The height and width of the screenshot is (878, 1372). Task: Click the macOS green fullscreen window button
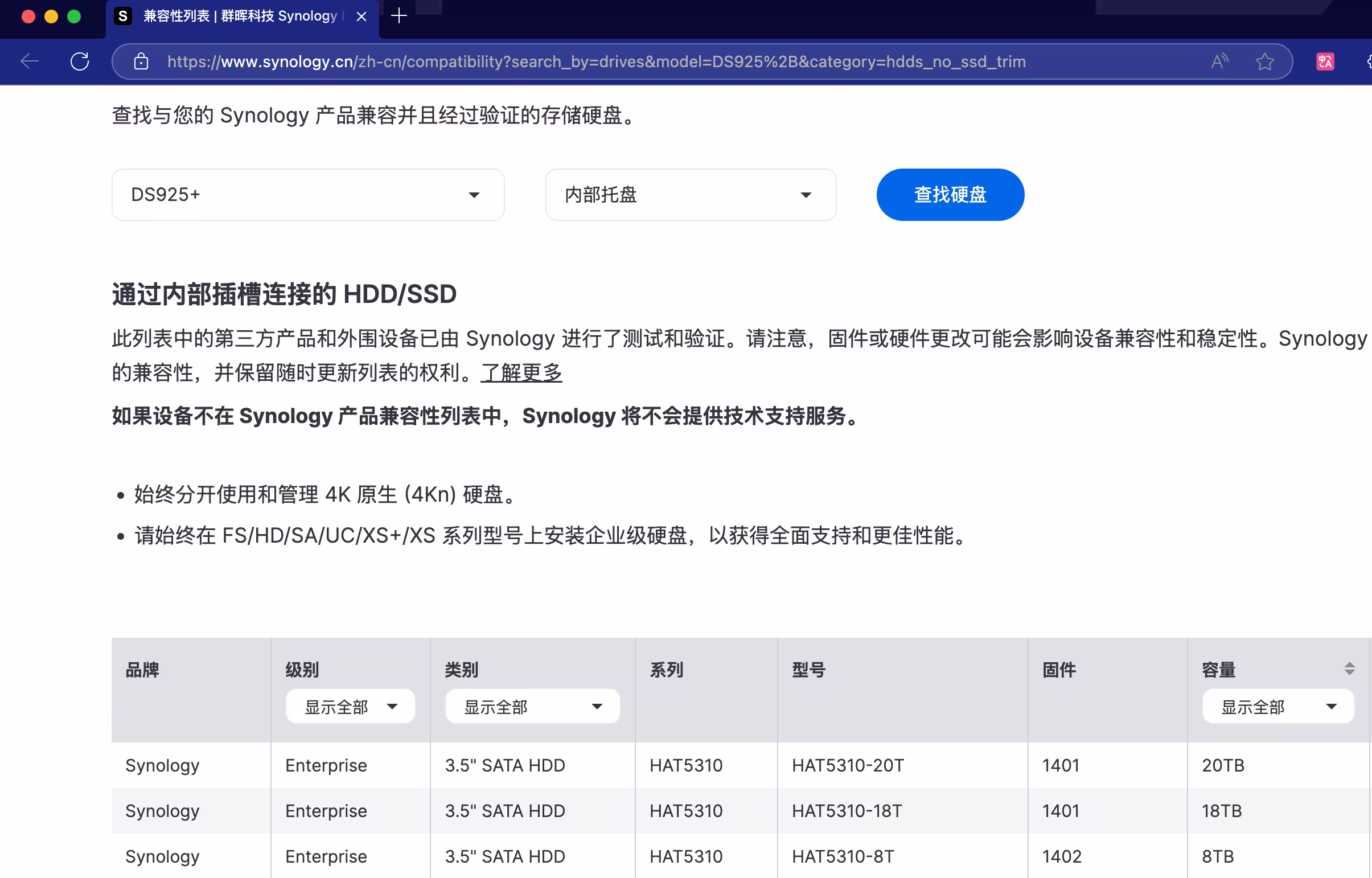(74, 17)
